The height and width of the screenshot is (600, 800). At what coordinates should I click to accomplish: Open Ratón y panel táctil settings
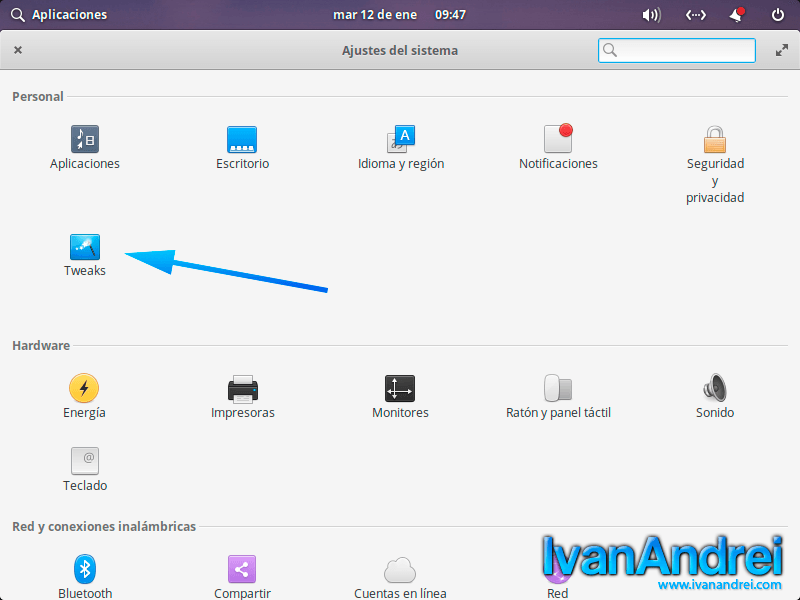click(558, 388)
